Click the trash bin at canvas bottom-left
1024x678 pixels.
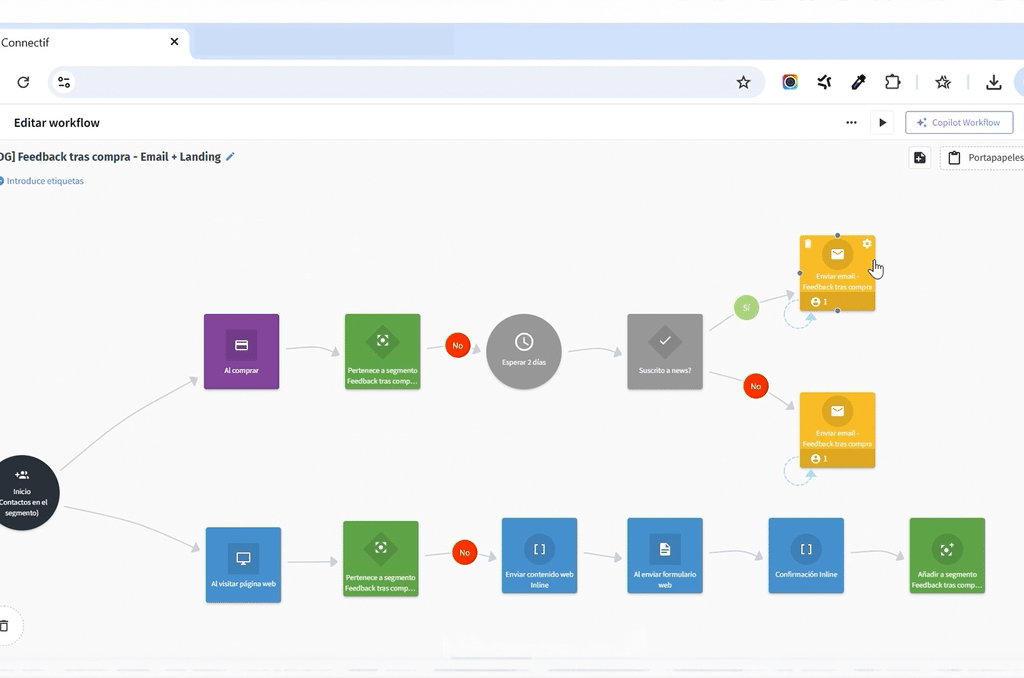click(x=5, y=626)
